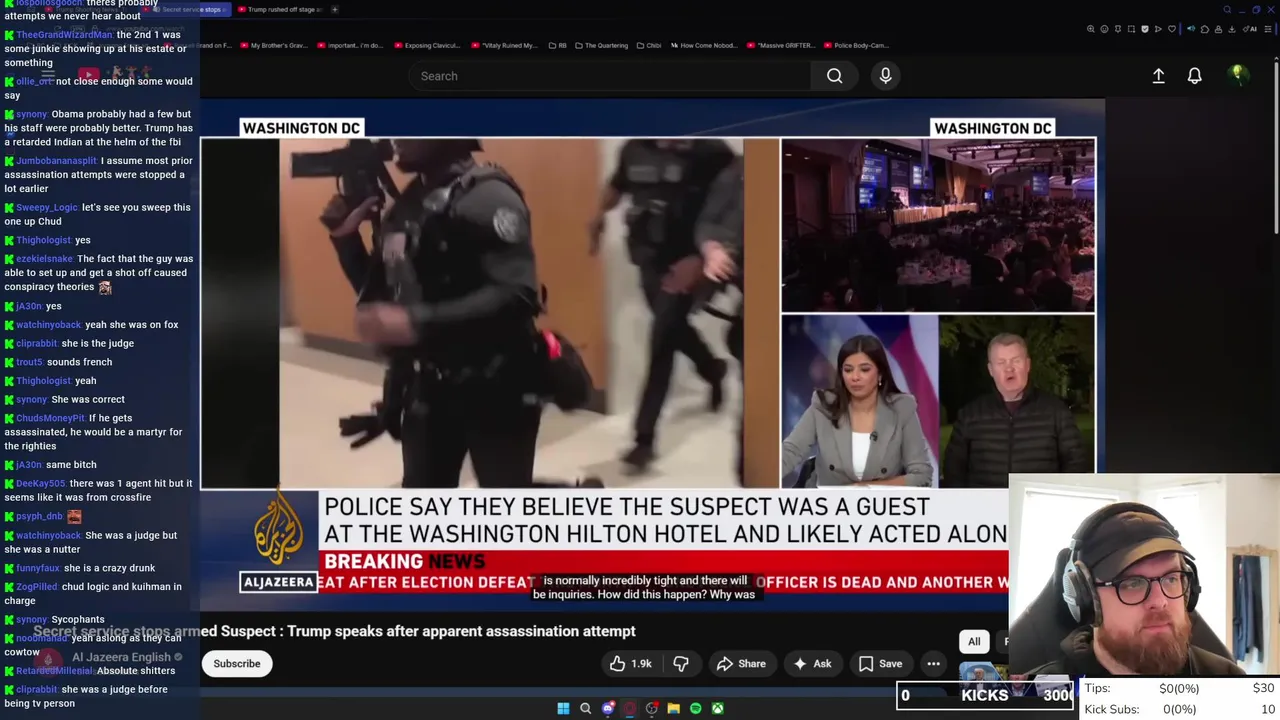Viewport: 1280px width, 720px height.
Task: Click chat username 'ChudsMoneyPit'
Action: tap(51, 417)
